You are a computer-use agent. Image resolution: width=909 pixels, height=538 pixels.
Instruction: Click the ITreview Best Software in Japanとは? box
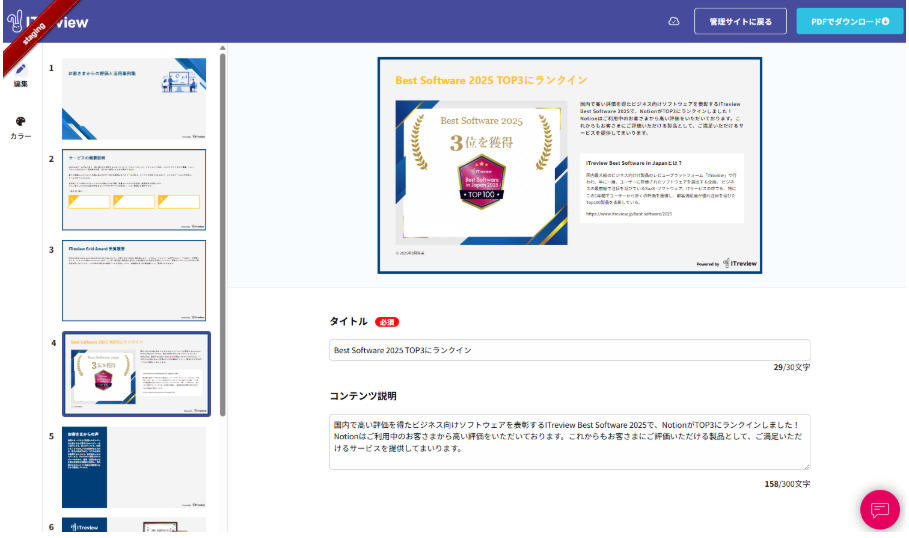[661, 188]
